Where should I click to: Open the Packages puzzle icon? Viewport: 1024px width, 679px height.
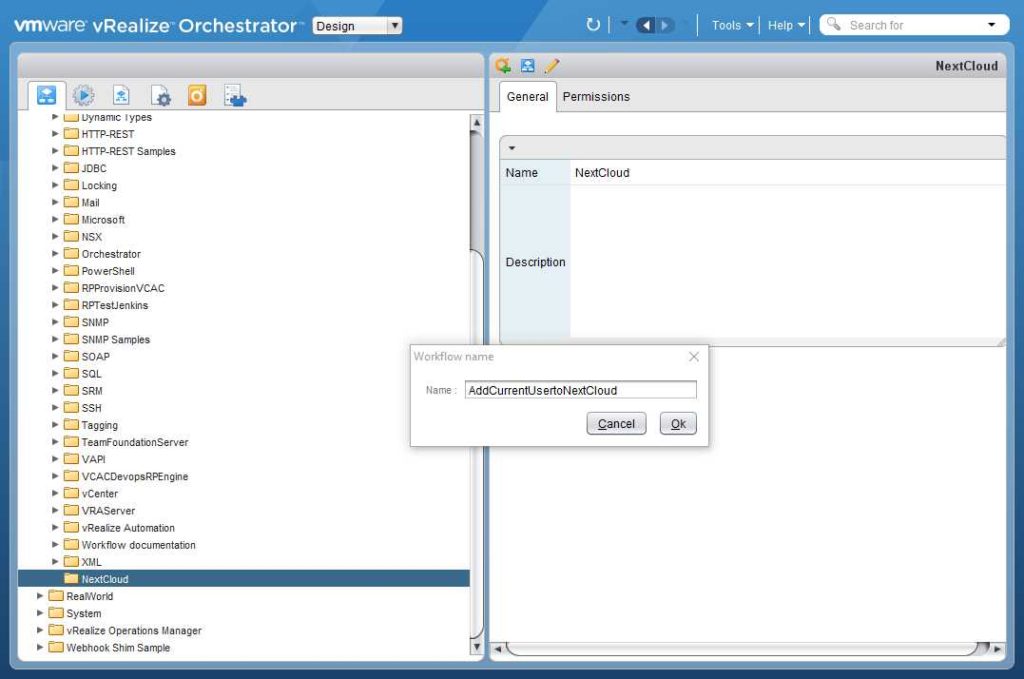coord(235,96)
